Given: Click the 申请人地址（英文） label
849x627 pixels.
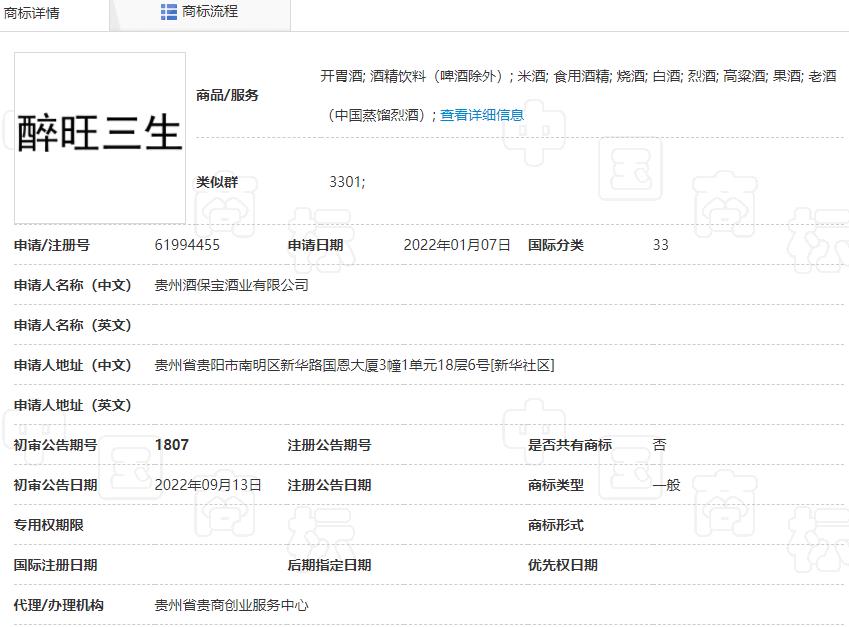Looking at the screenshot, I should pos(73,406).
